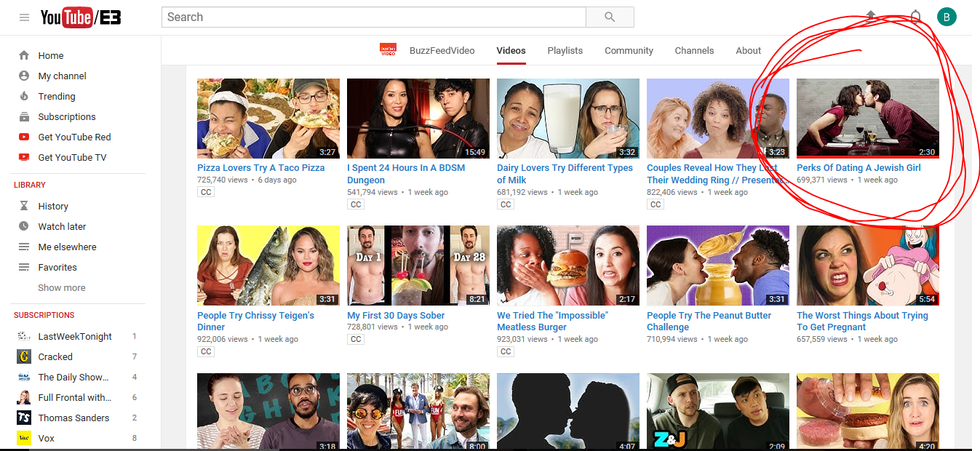Click in the Search input field
The height and width of the screenshot is (451, 980).
point(374,17)
